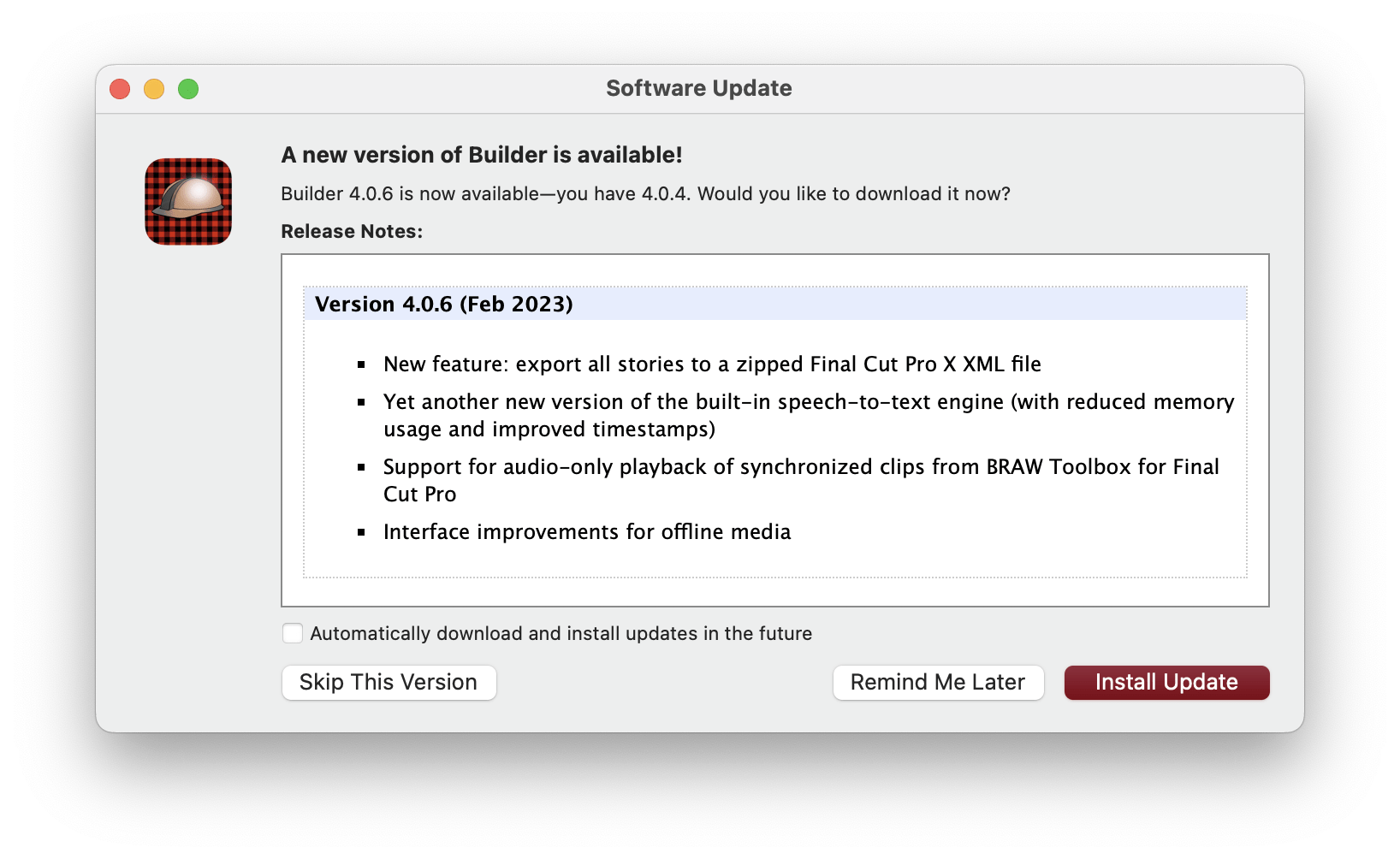Click the BRAW Toolbox audio-only playback note
1400x859 pixels.
tap(801, 467)
